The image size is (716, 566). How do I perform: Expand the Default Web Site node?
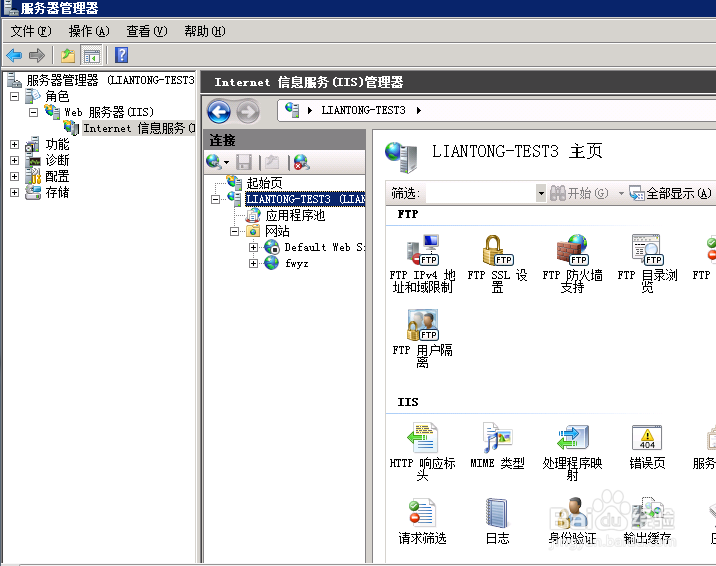253,247
